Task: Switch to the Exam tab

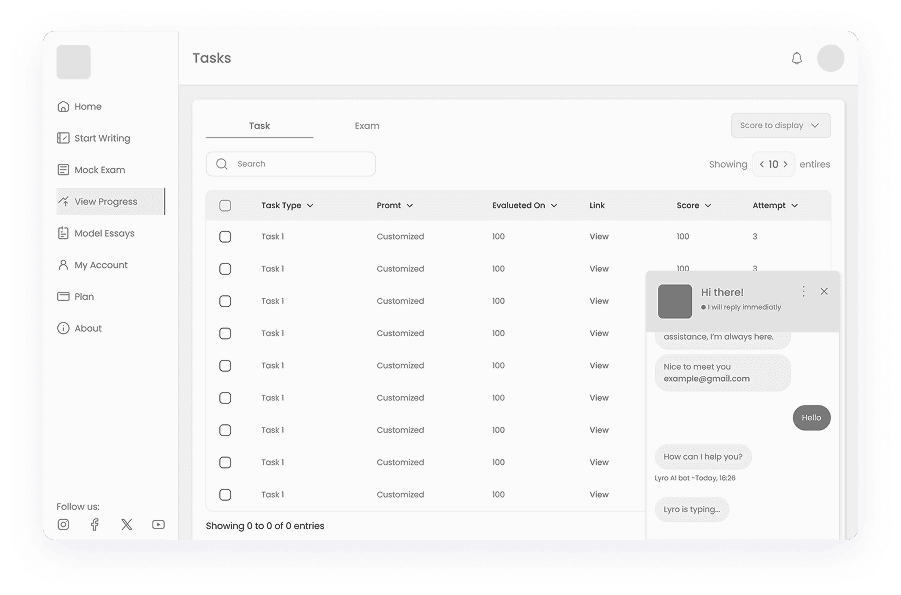Action: point(367,126)
